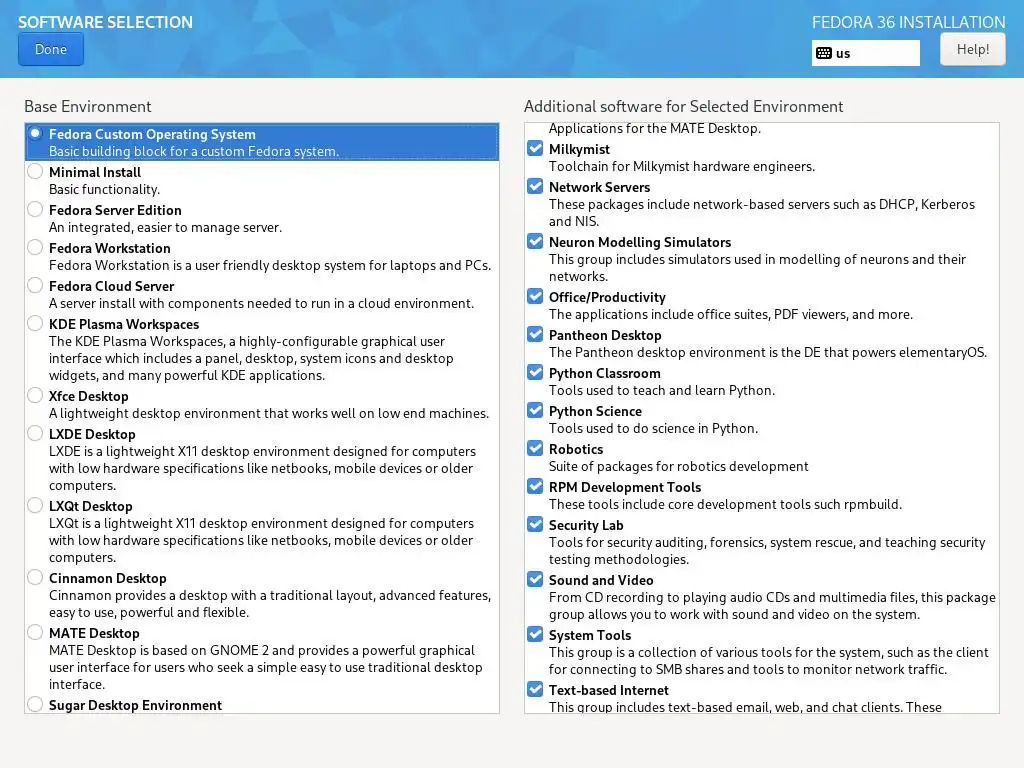Viewport: 1024px width, 768px height.
Task: Click Cinnamon 'traditional layout, advanced features' description
Action: tap(270, 604)
